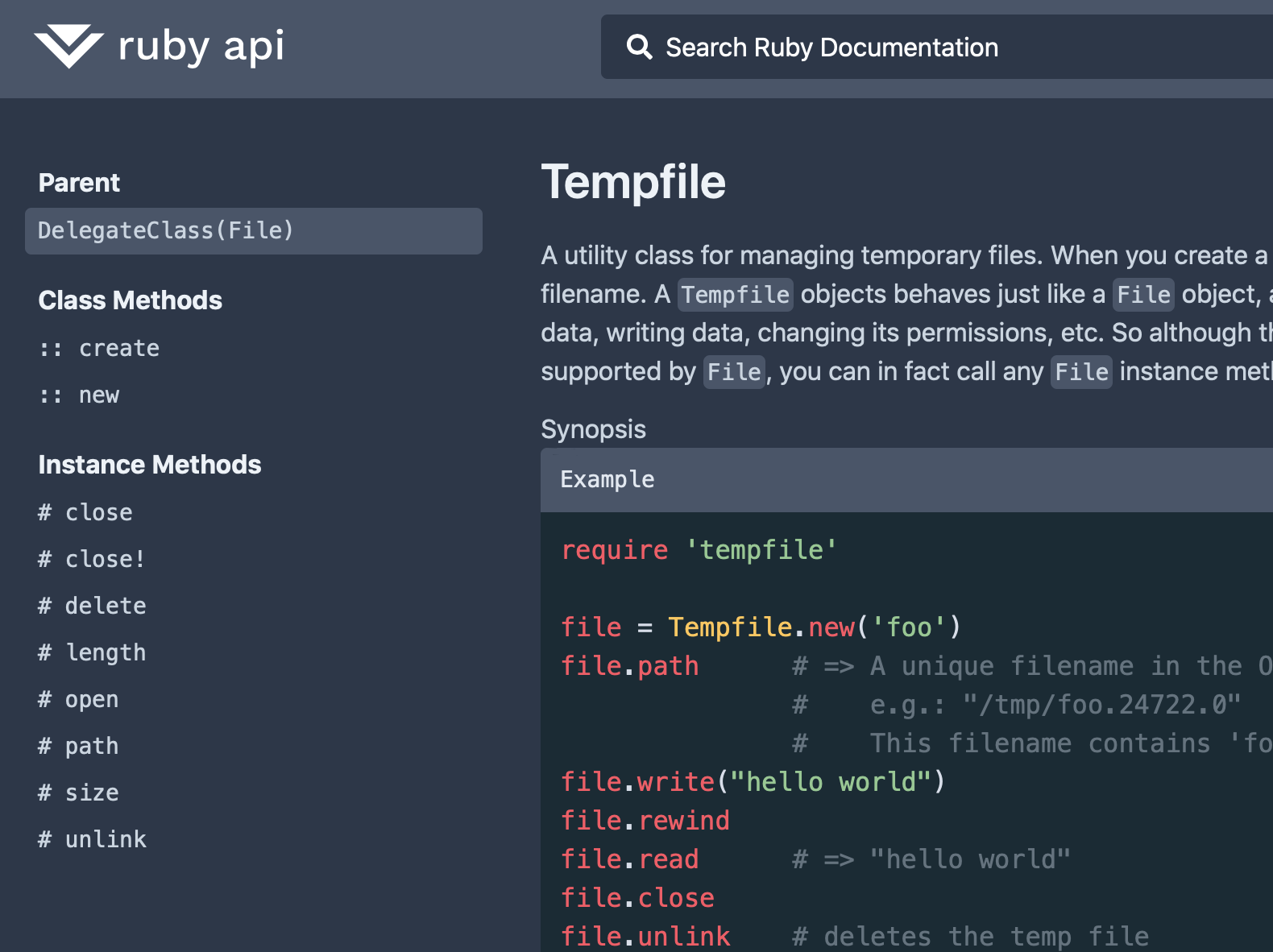1273x952 pixels.
Task: Go to the close instance method
Action: 85,512
